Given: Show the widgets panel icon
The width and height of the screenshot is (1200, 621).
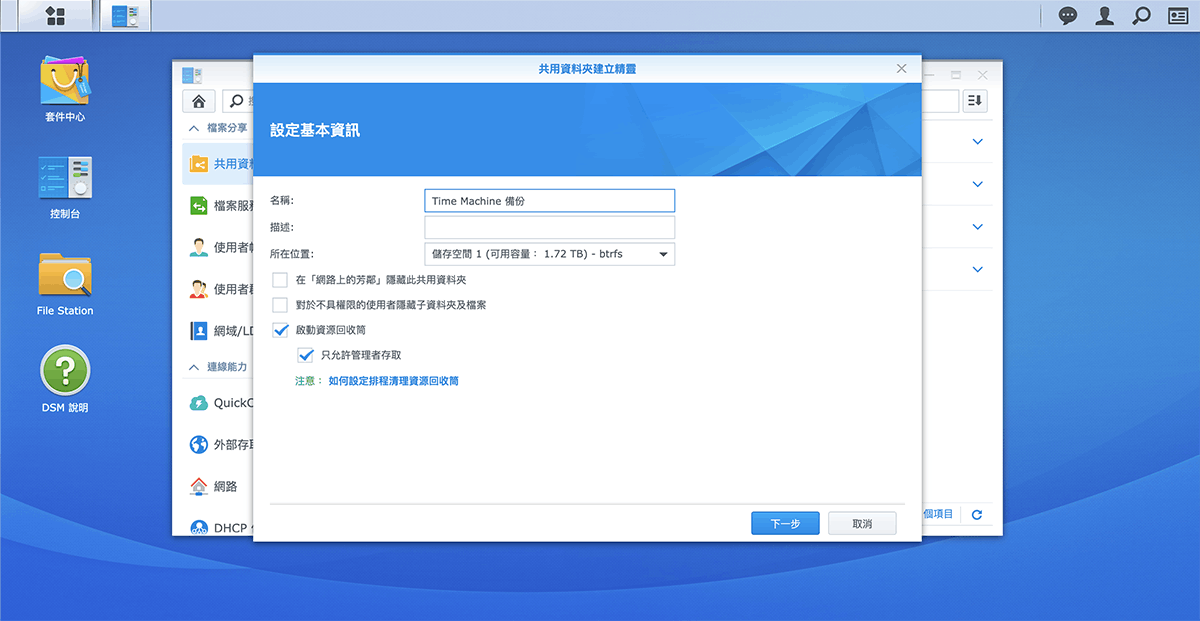Looking at the screenshot, I should point(1176,15).
